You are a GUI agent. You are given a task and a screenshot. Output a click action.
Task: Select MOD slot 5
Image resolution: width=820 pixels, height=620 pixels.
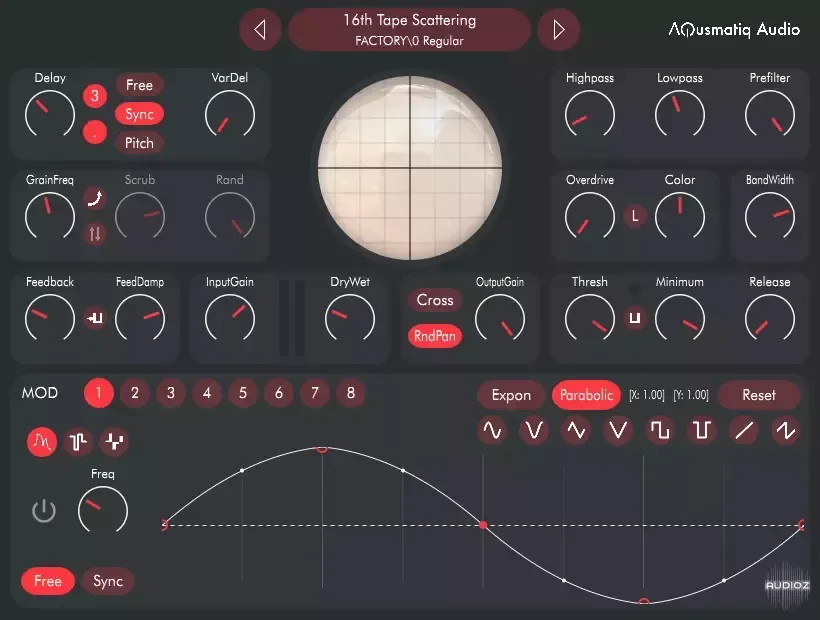(x=243, y=393)
